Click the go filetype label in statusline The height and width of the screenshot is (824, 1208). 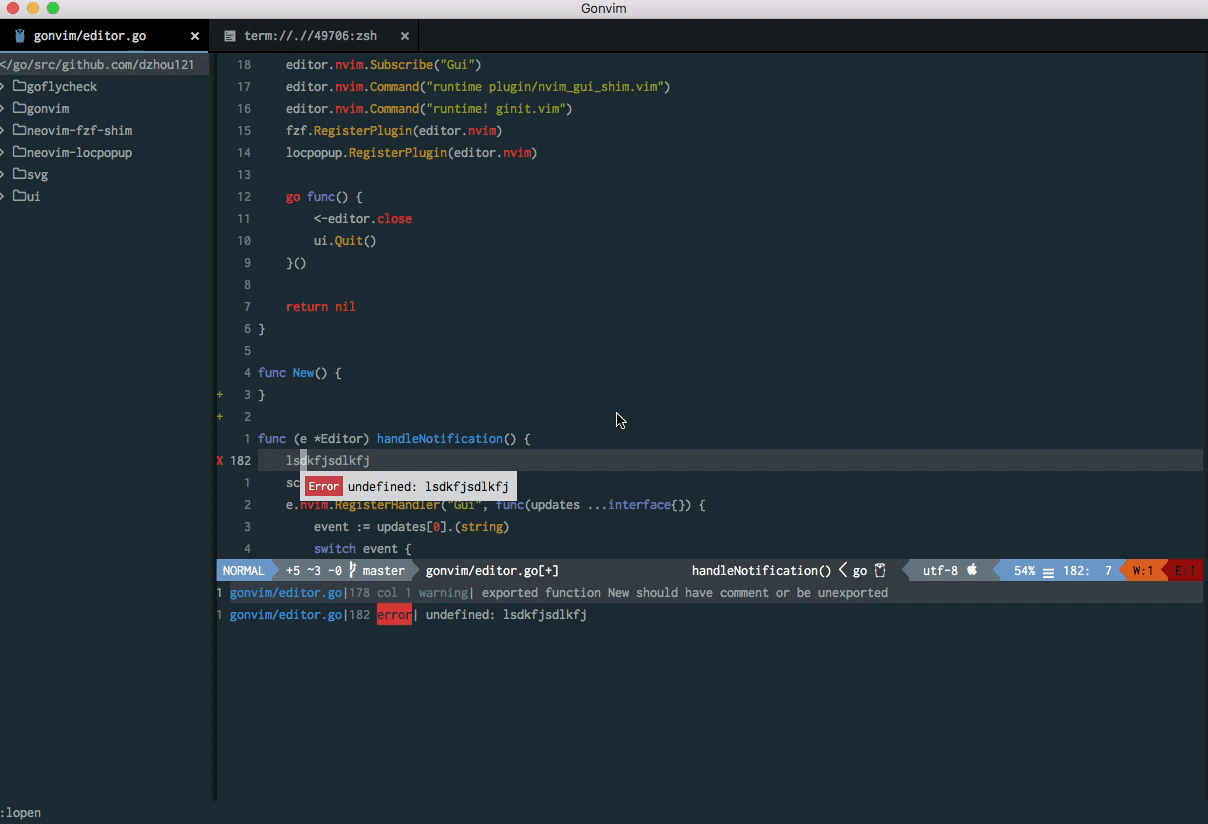point(860,571)
